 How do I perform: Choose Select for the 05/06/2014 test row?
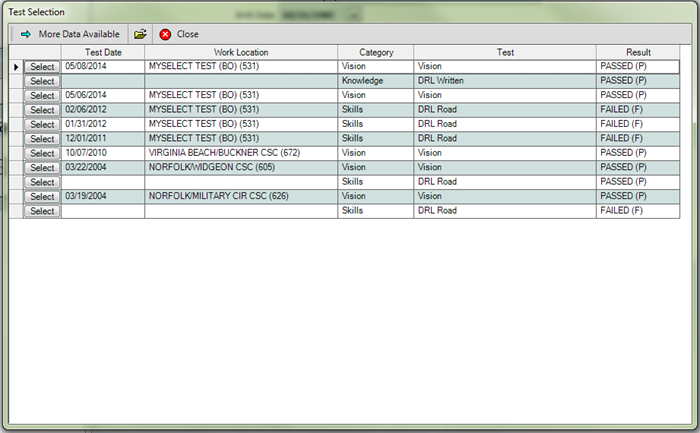[x=42, y=96]
